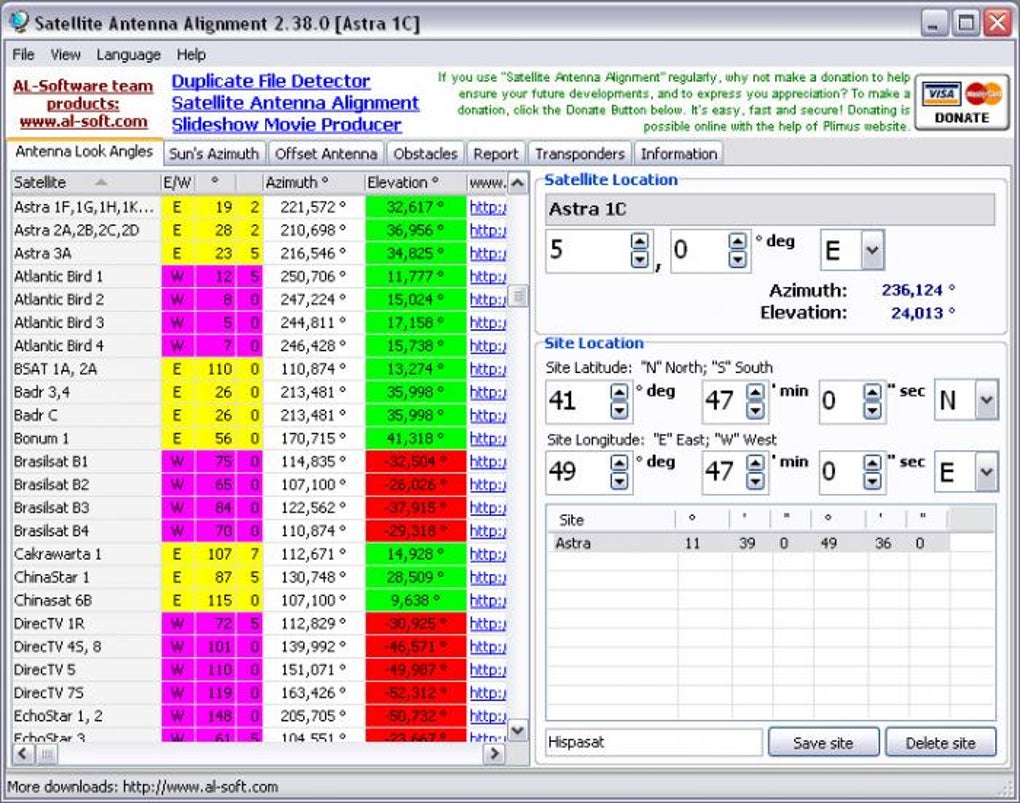Click the Delete site button
The width and height of the screenshot is (1020, 803).
(x=941, y=742)
